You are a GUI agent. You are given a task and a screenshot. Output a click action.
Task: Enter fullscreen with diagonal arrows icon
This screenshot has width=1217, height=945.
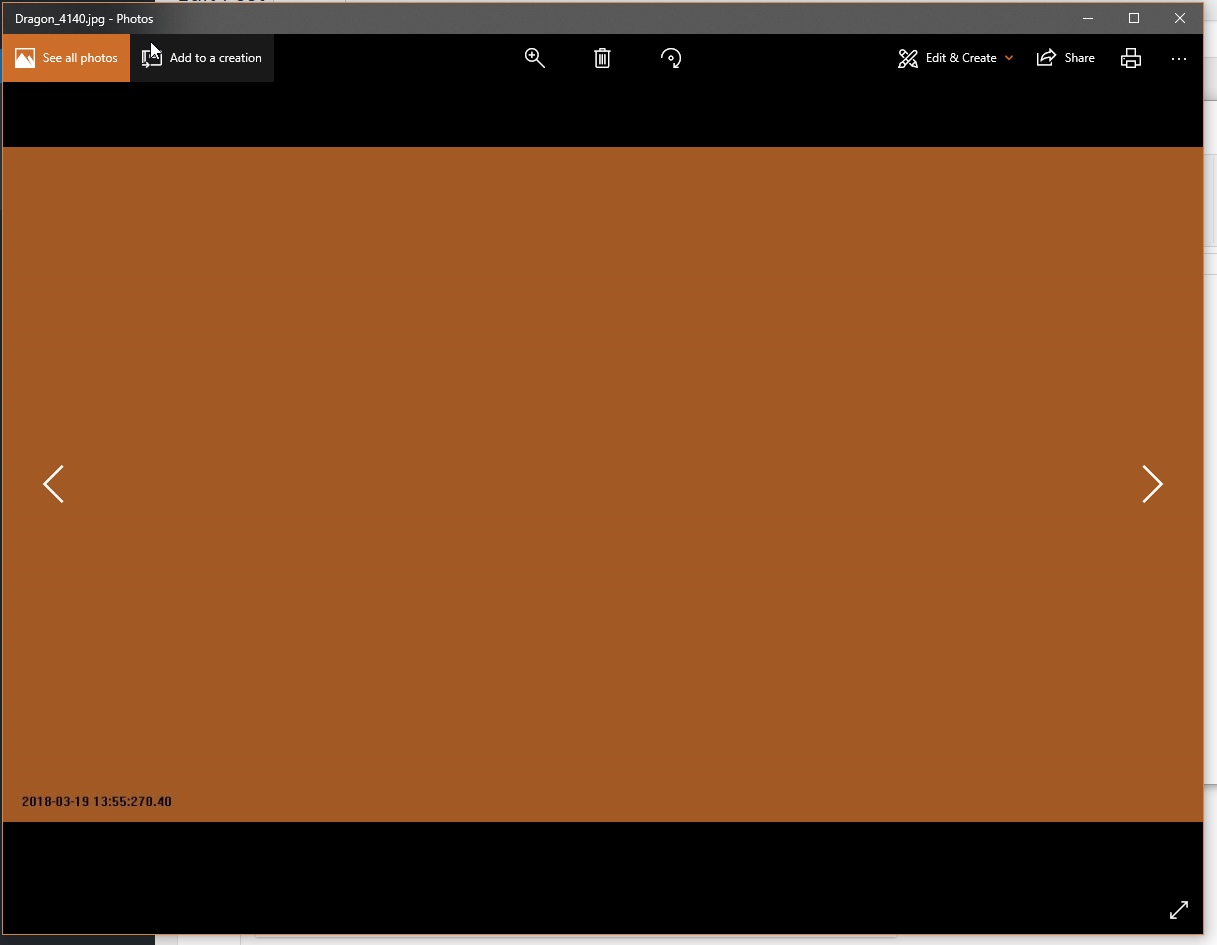click(x=1179, y=910)
